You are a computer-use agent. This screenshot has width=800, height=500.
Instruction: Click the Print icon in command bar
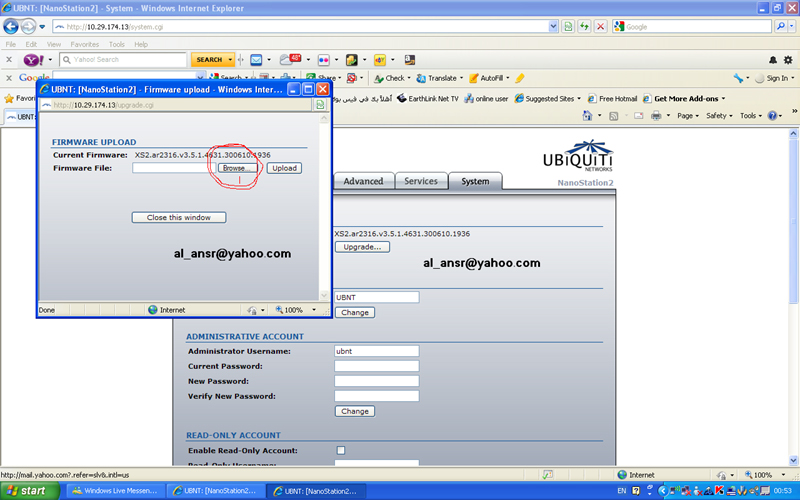tap(656, 116)
